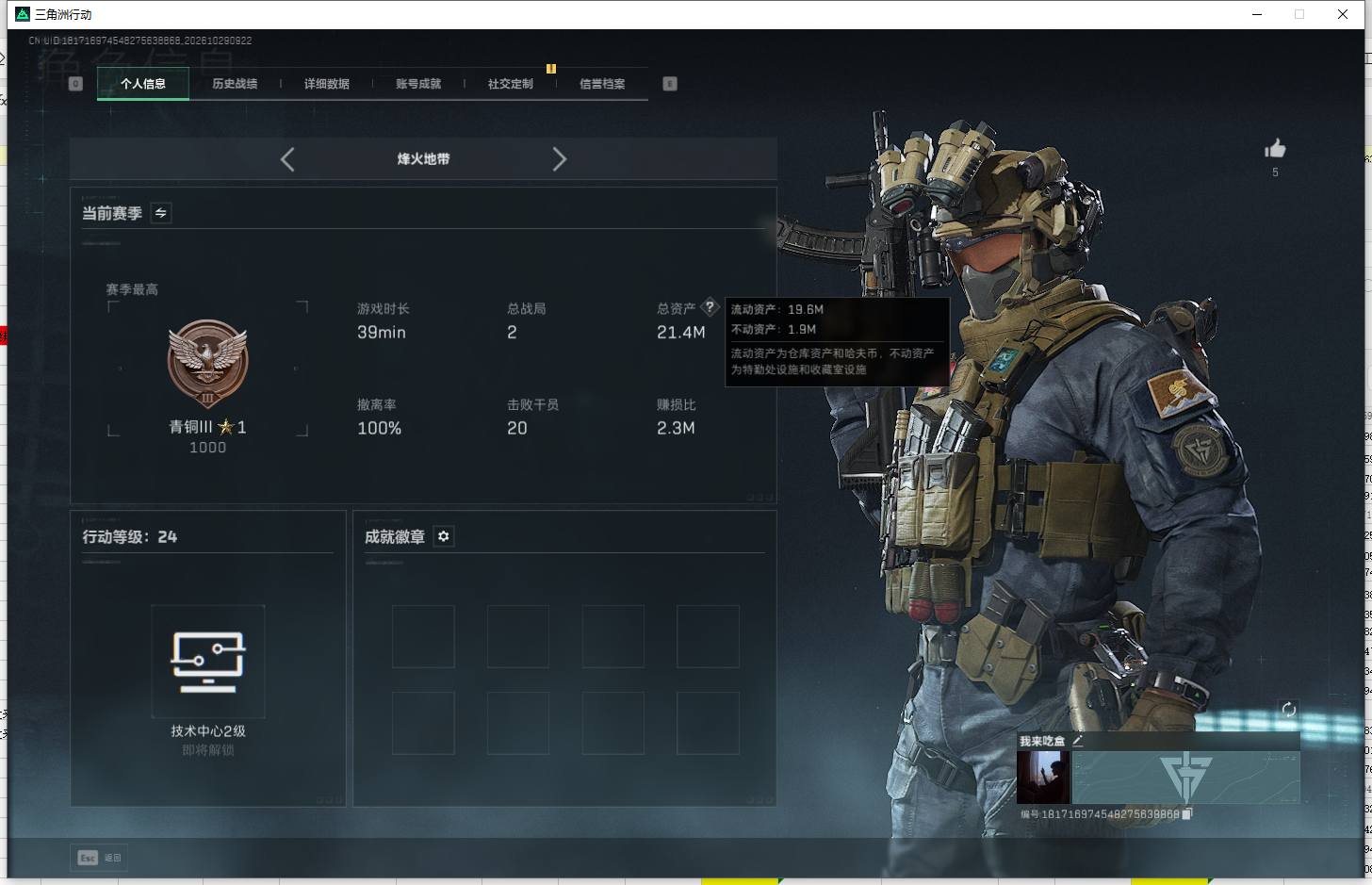
Task: Click the 赚损比 value 2.3M
Action: click(x=677, y=429)
